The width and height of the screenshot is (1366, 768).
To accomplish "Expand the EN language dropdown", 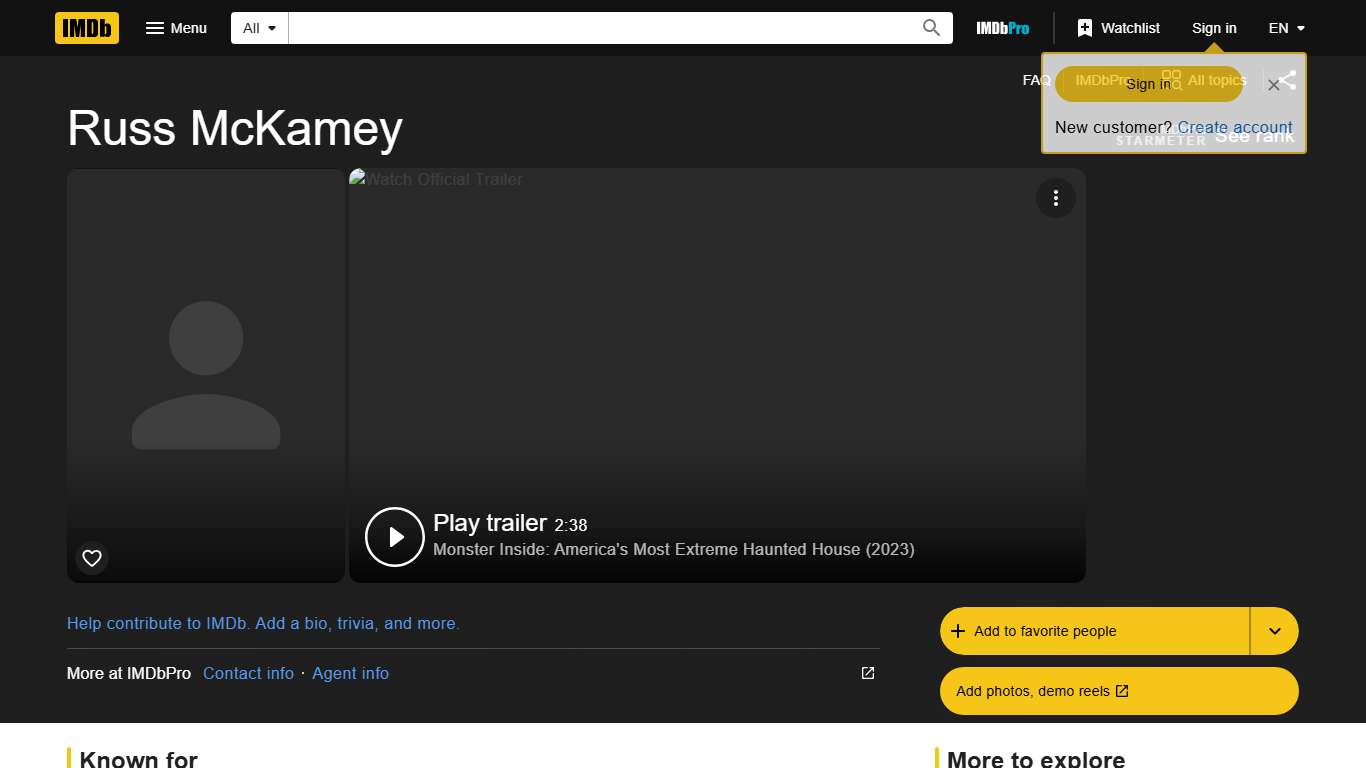I will click(1285, 27).
